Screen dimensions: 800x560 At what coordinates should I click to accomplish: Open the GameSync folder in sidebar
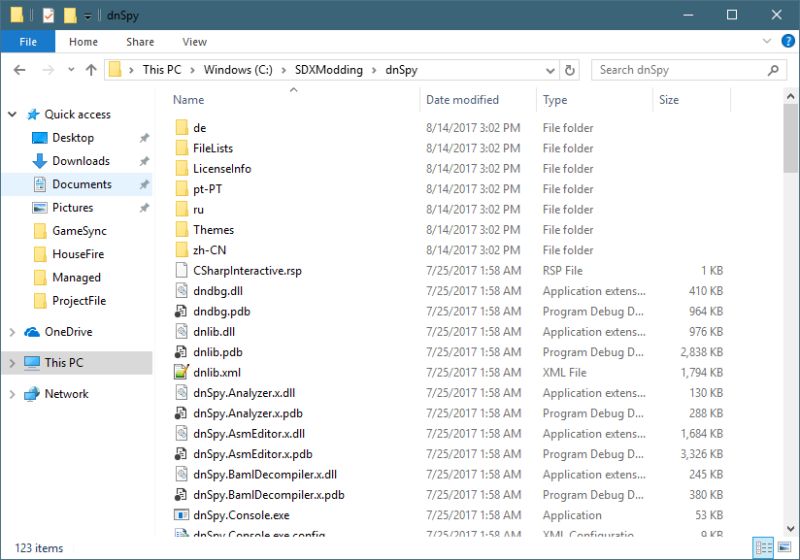[79, 231]
